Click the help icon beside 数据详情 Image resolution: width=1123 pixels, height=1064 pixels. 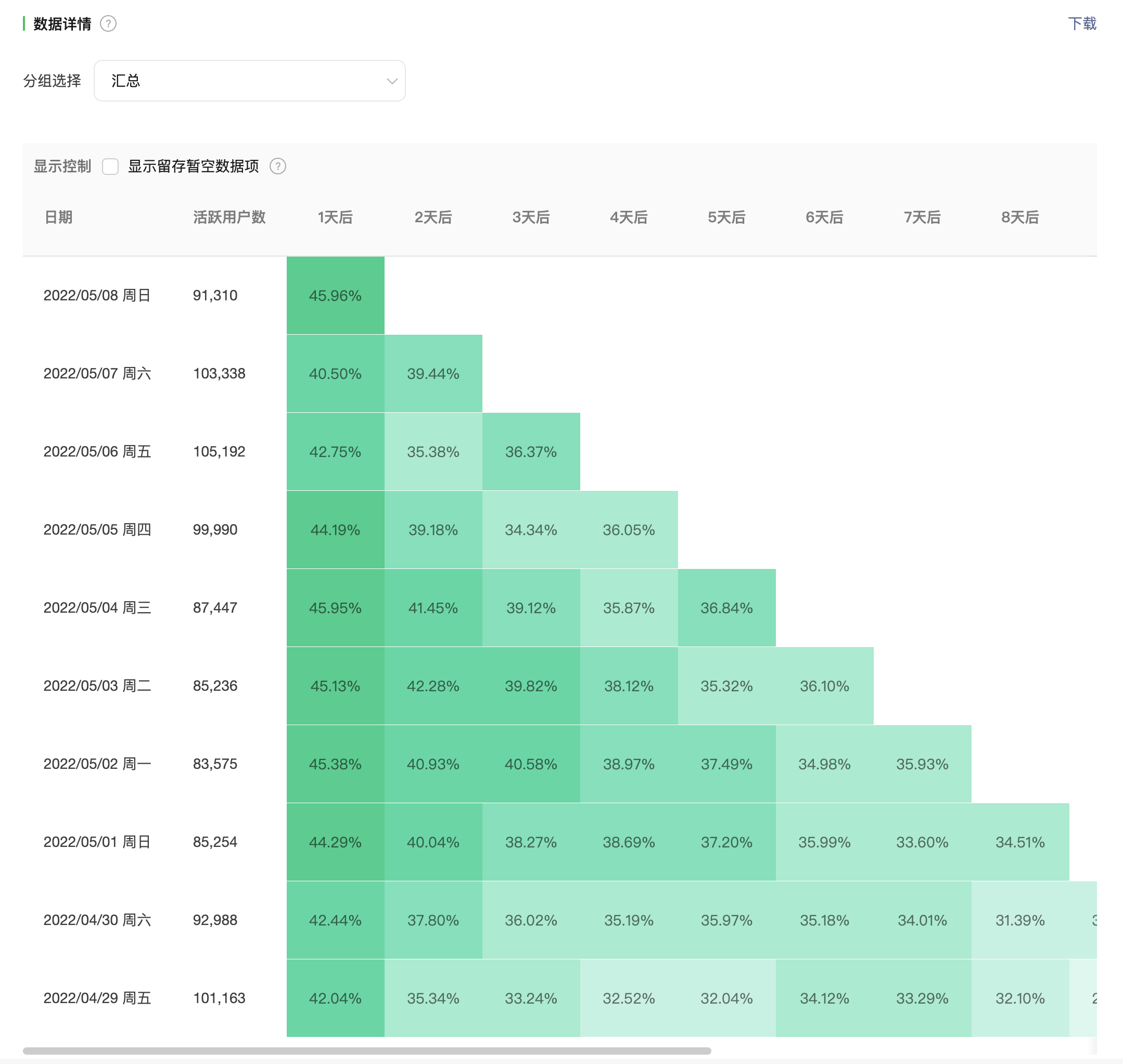108,24
